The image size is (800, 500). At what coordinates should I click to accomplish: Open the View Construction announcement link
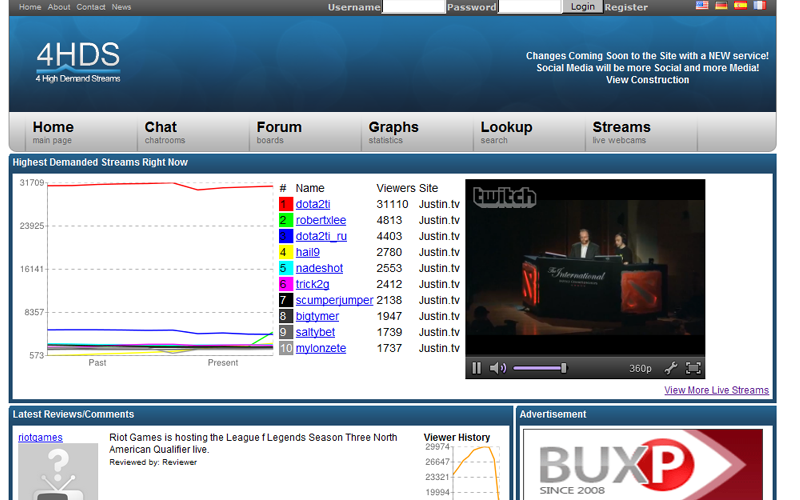tap(647, 80)
